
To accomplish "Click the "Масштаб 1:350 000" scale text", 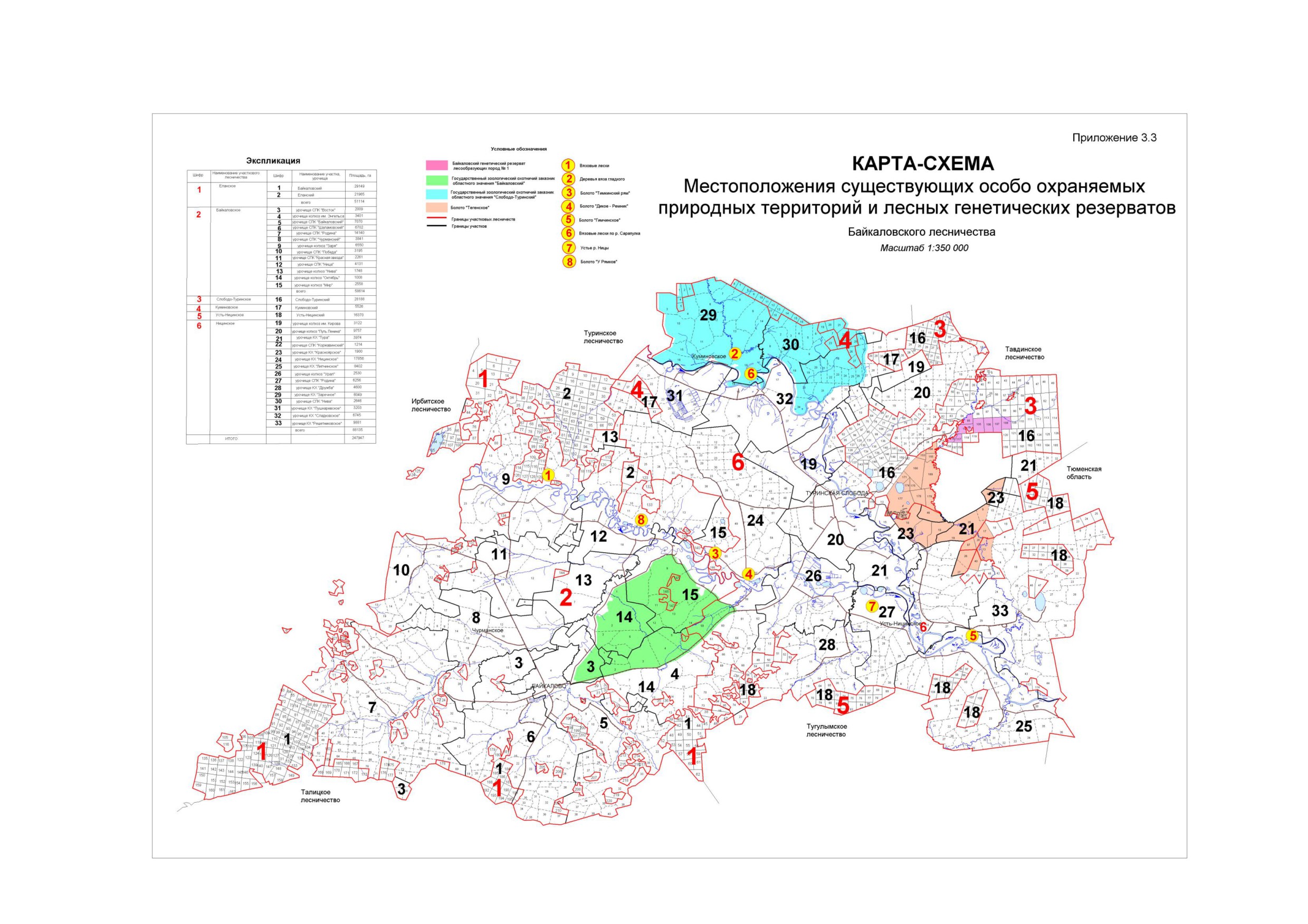I will 924,248.
